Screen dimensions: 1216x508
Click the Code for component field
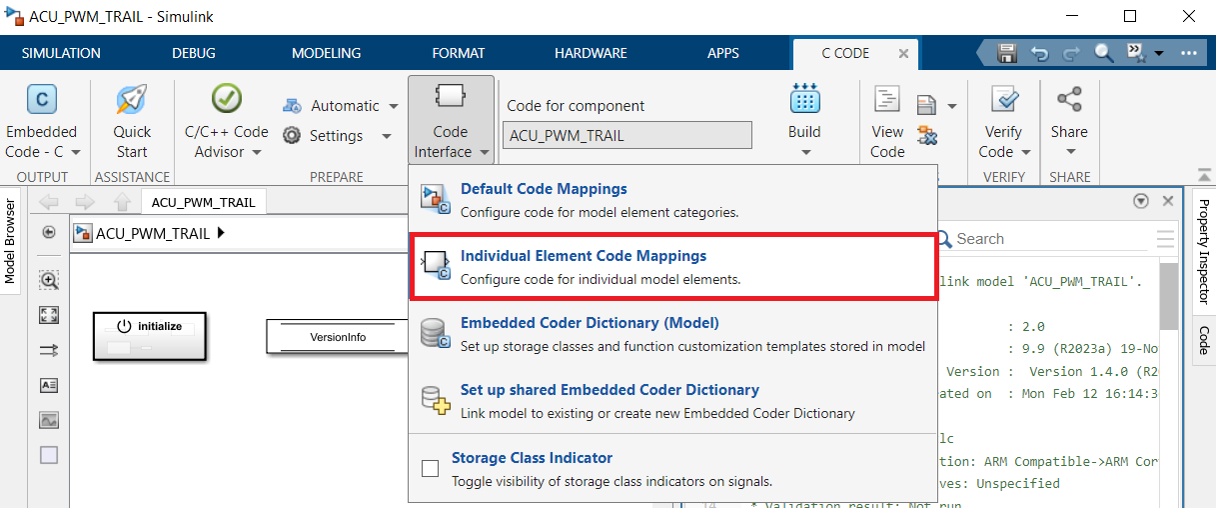pyautogui.click(x=626, y=135)
